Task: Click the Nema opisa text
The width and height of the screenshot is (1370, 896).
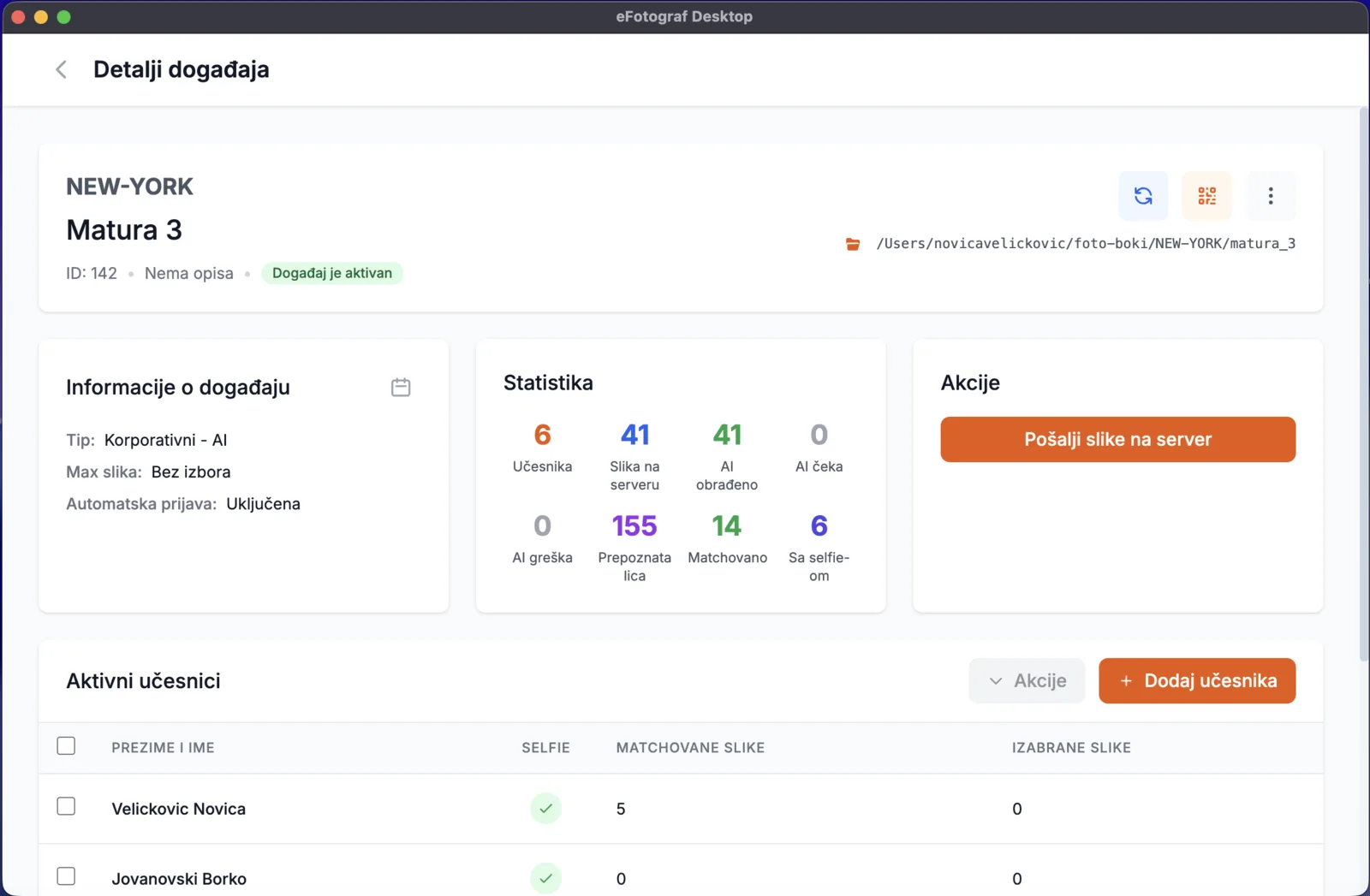Action: tap(188, 273)
